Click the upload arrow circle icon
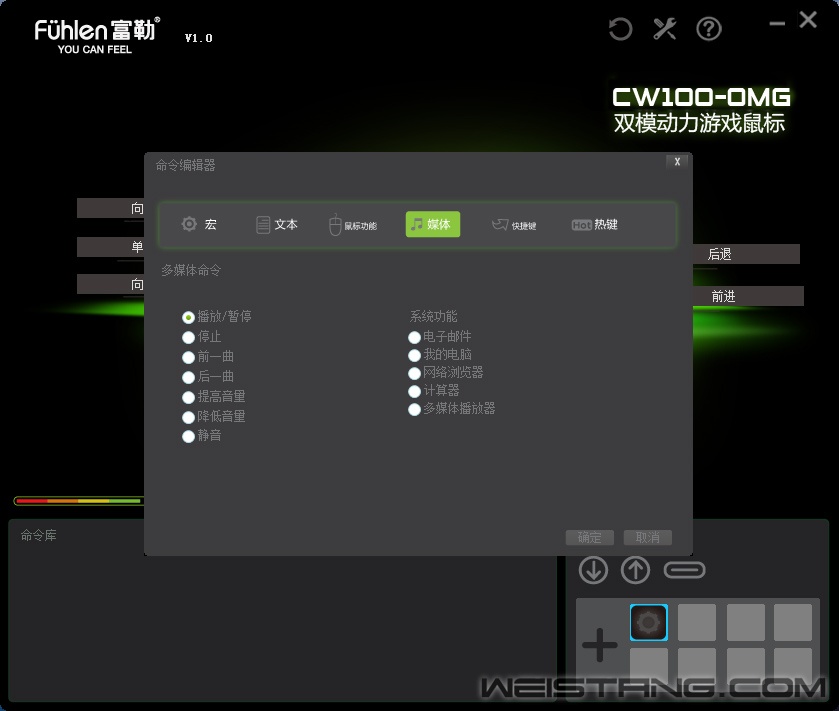 click(x=636, y=570)
